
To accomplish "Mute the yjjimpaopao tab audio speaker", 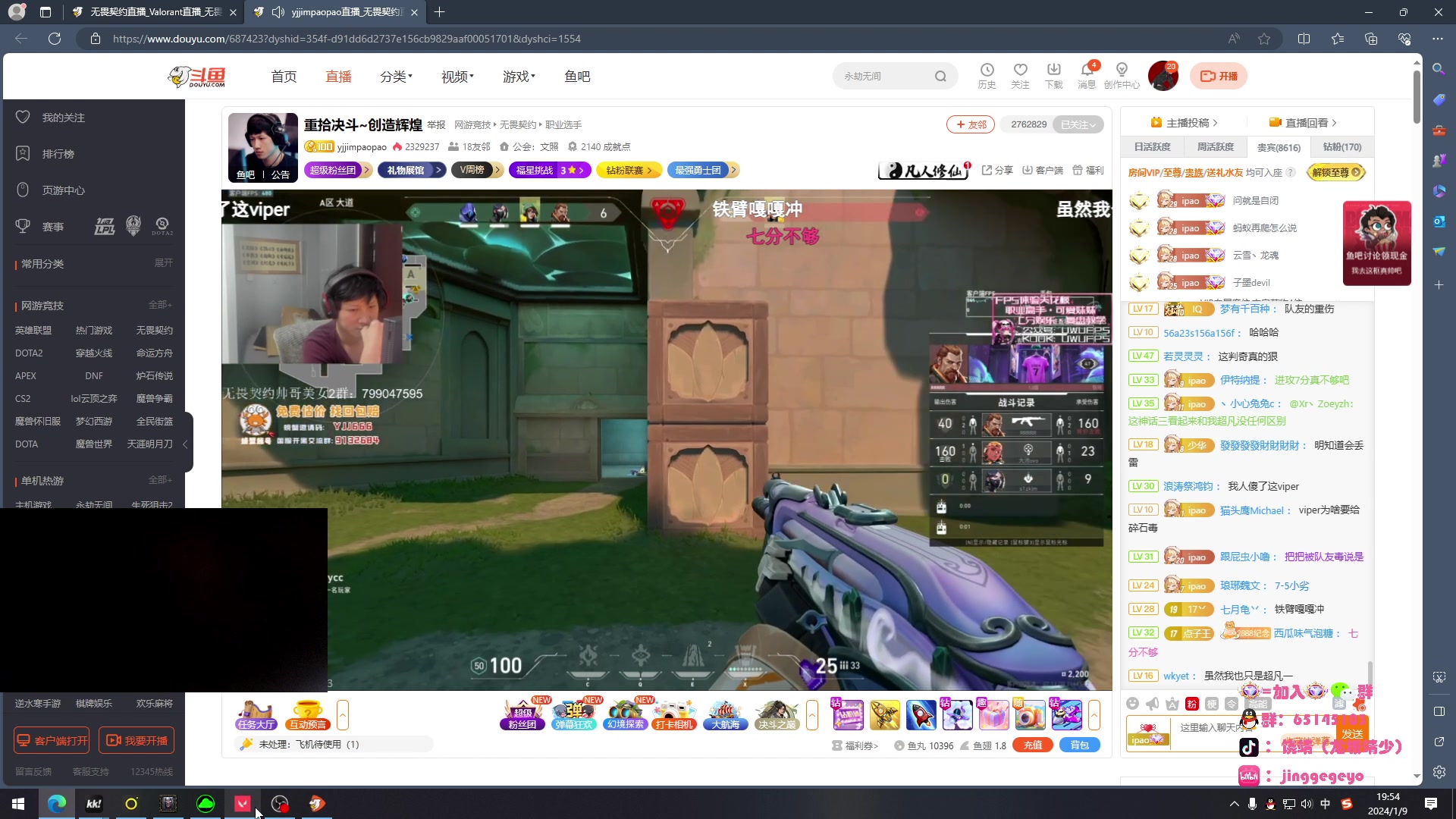I will (278, 12).
